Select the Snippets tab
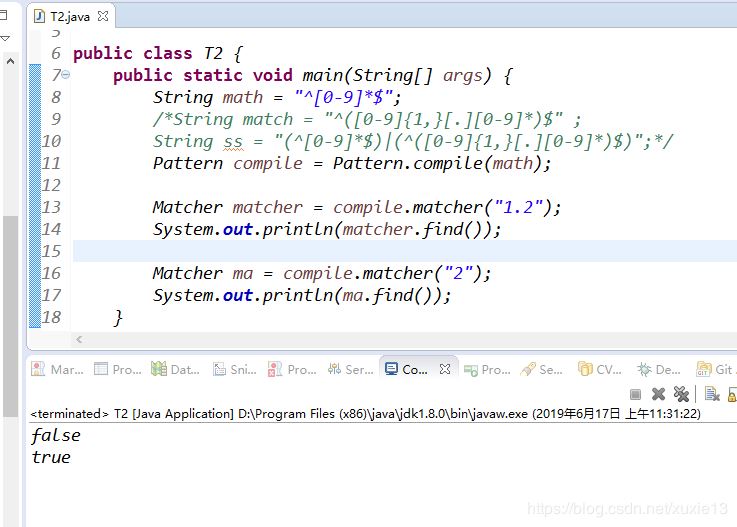737x527 pixels. [x=233, y=369]
